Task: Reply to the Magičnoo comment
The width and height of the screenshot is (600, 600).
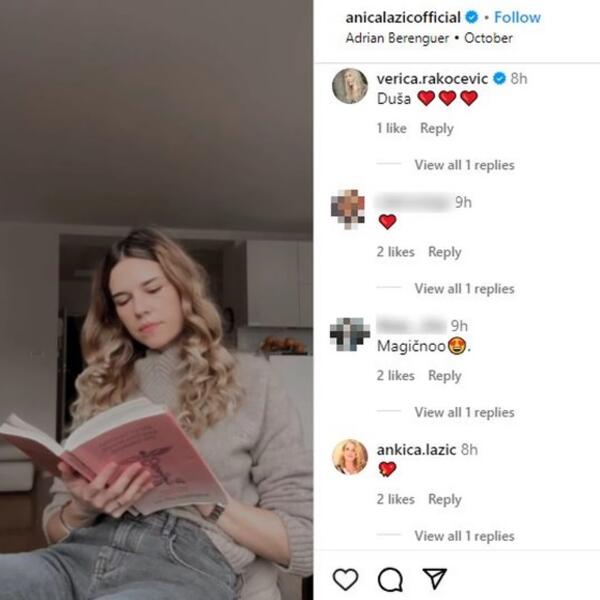Action: (x=445, y=376)
